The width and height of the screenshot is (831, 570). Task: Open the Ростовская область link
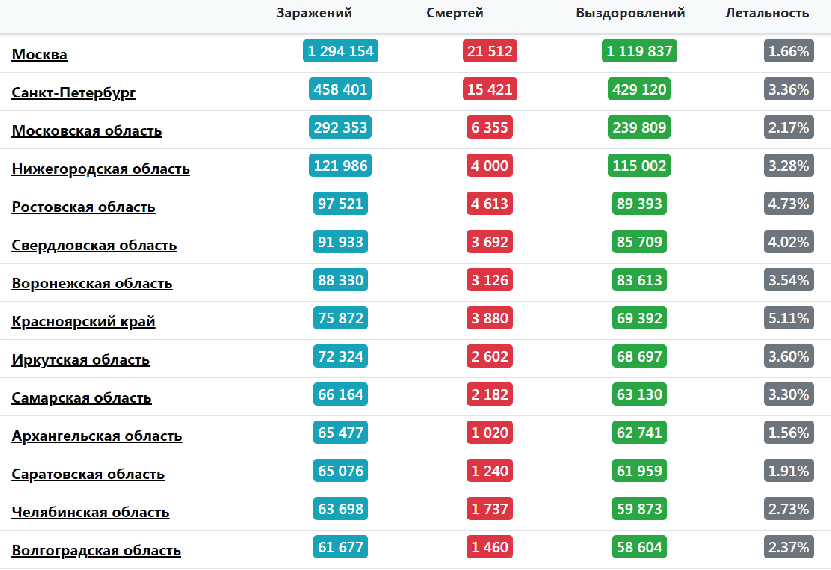[84, 207]
